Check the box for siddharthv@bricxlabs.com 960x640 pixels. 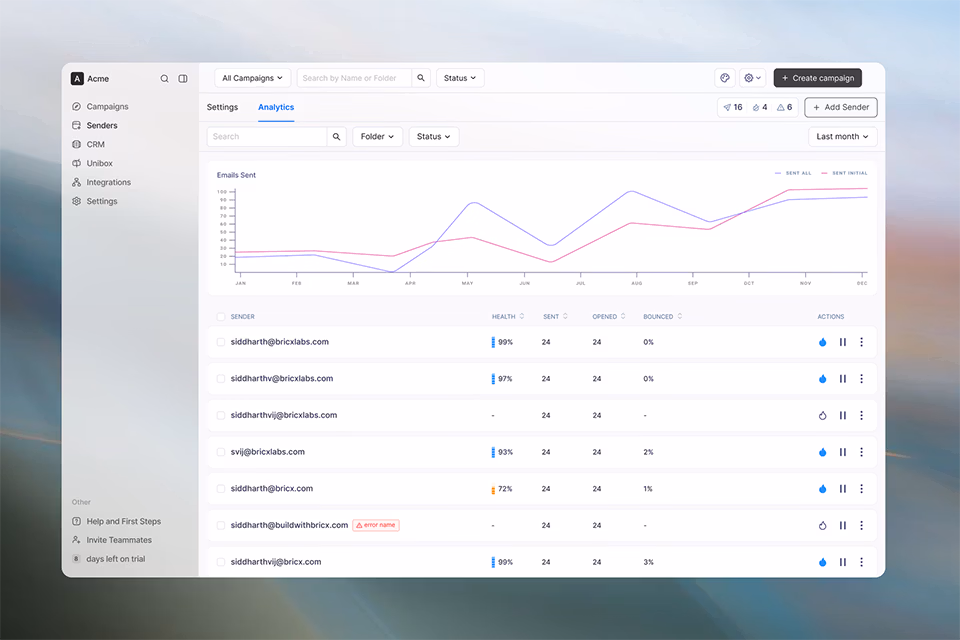(220, 378)
